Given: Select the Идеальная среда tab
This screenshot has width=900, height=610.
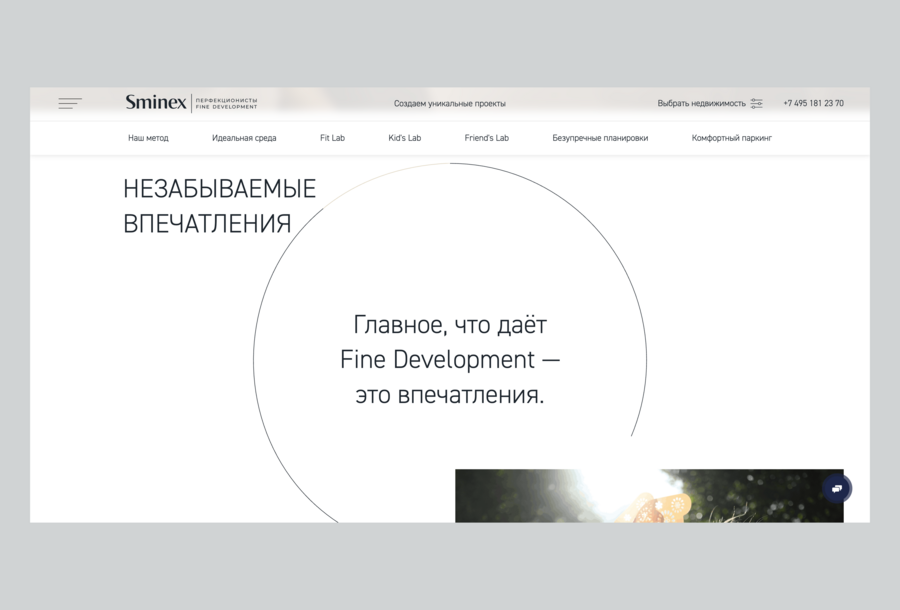Looking at the screenshot, I should [244, 138].
